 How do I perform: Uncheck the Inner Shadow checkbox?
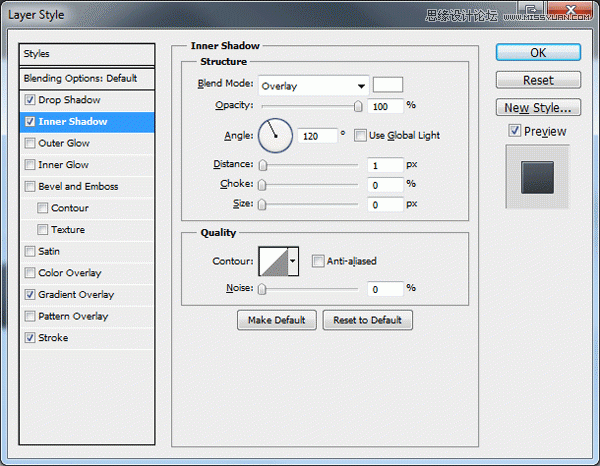coord(30,122)
